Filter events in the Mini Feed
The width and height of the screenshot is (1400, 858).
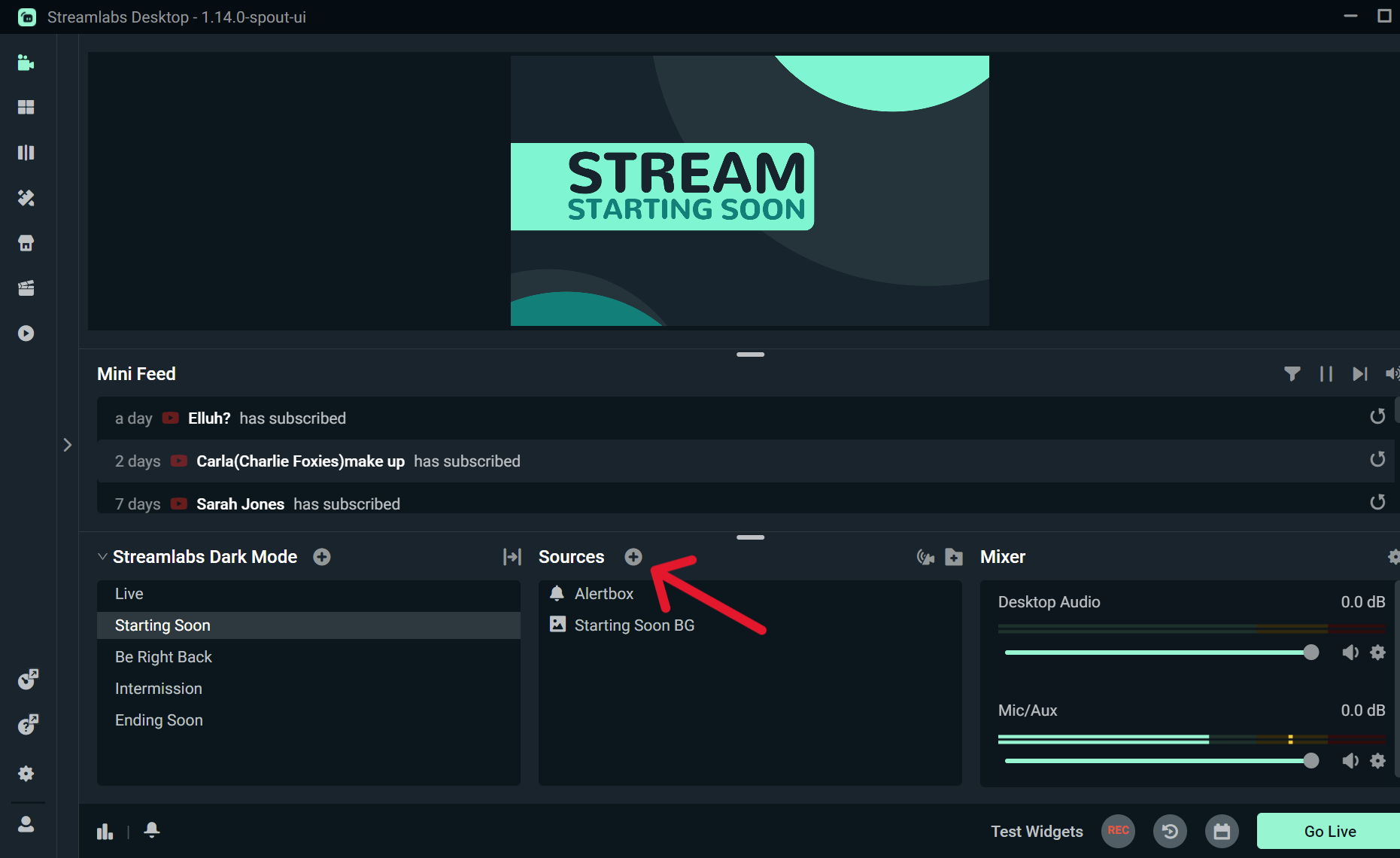[x=1292, y=374]
